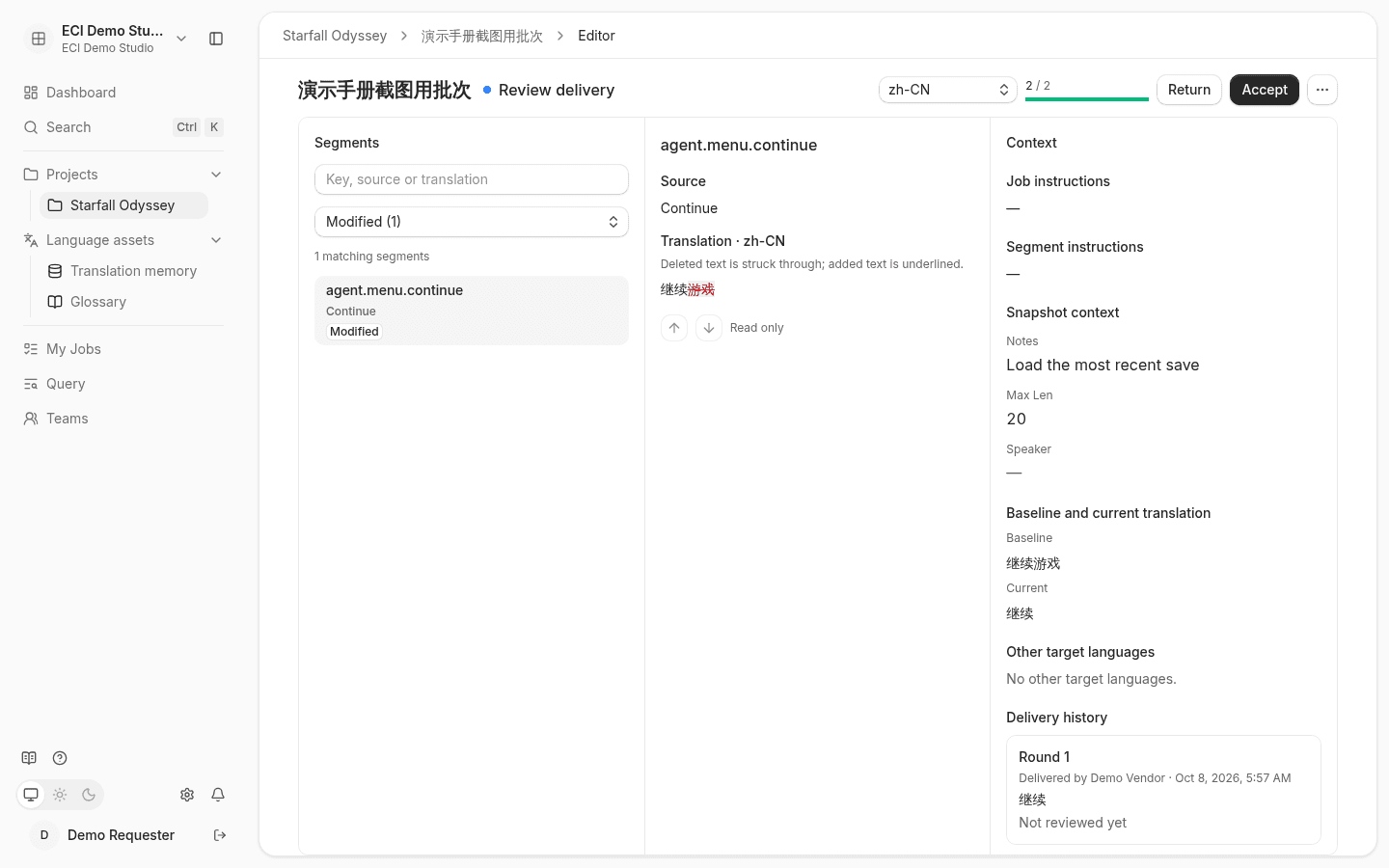Click the ECI Demo Studio workspace icon
This screenshot has height=868, width=1389.
pos(39,39)
